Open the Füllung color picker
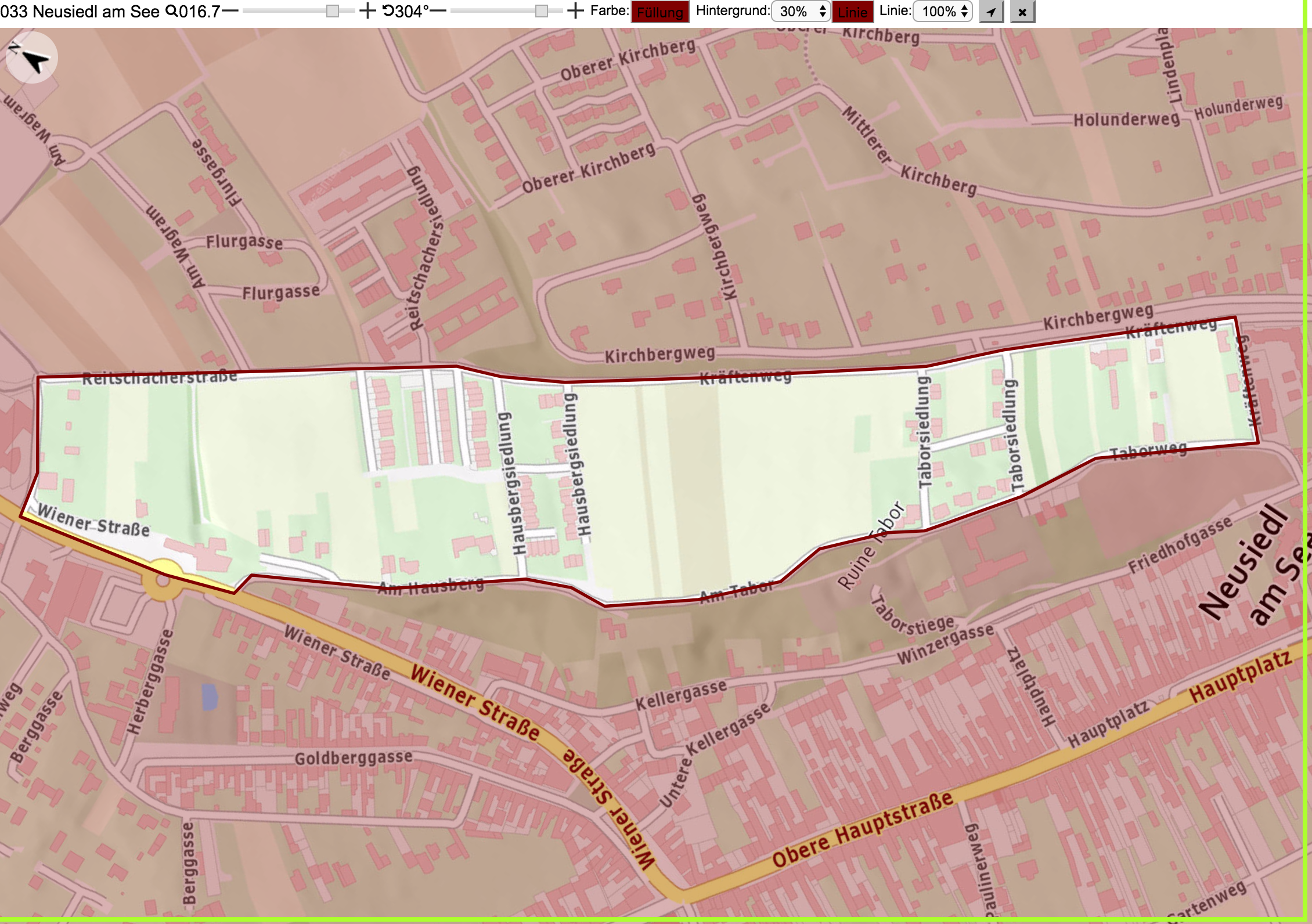Viewport: 1312px width, 924px height. [x=660, y=12]
